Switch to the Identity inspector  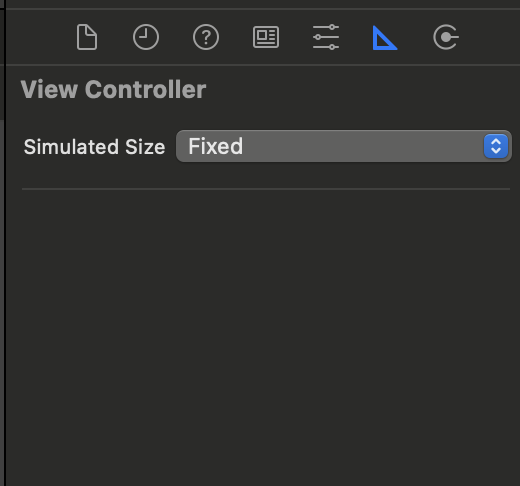point(266,37)
